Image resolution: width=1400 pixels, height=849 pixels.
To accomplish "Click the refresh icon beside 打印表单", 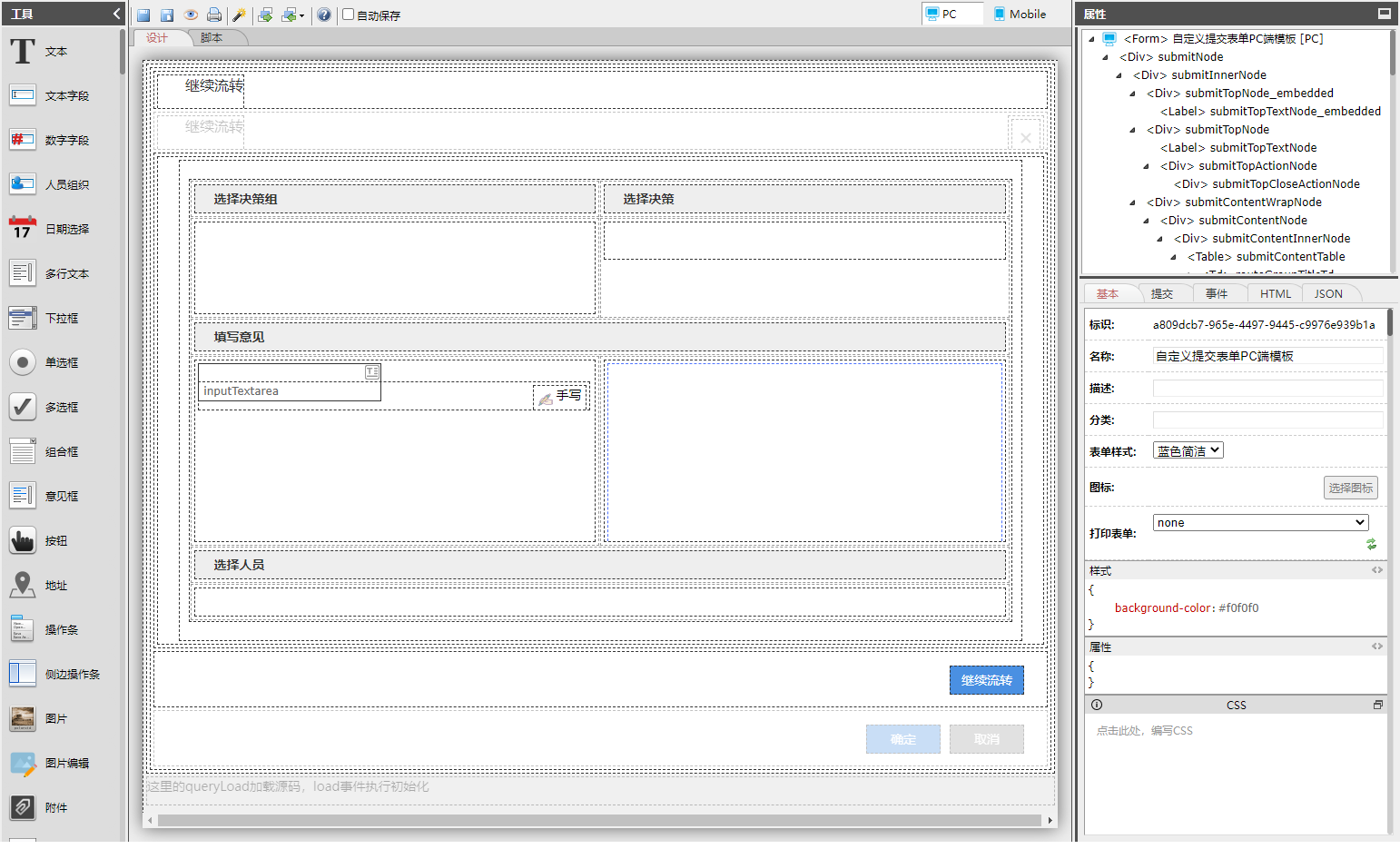I will (1371, 544).
